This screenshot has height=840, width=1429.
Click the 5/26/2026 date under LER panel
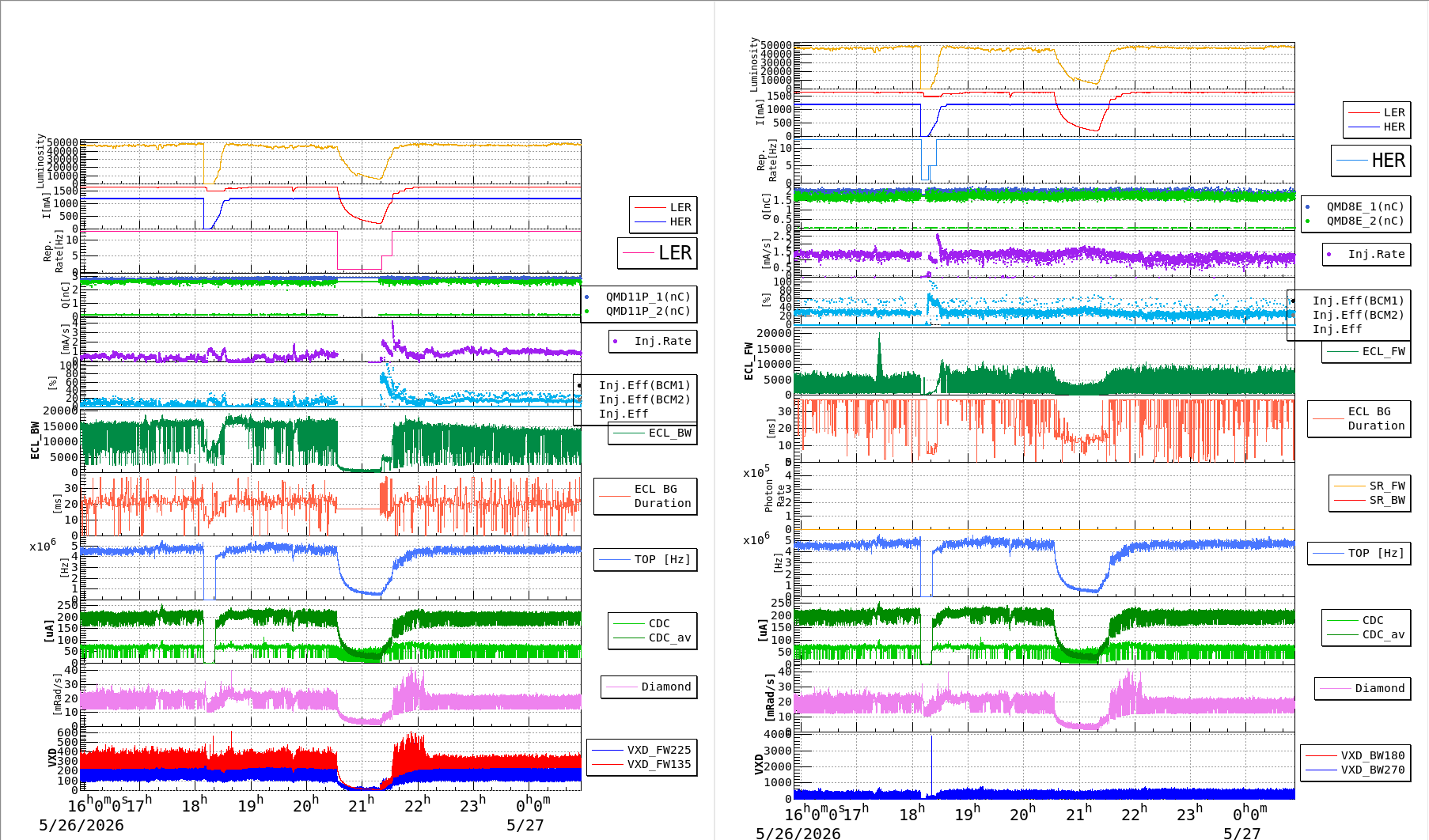point(81,825)
